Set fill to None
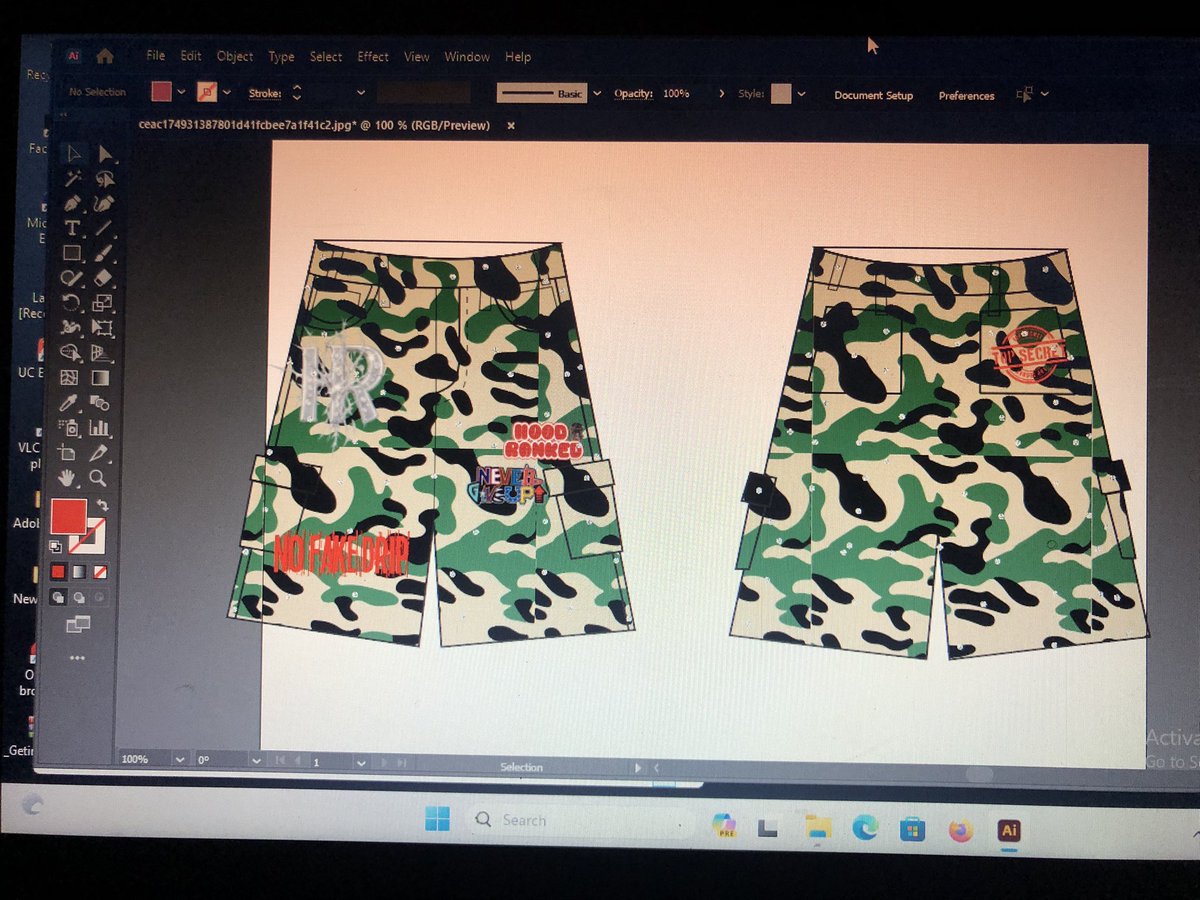Image resolution: width=1200 pixels, height=900 pixels. 100,572
